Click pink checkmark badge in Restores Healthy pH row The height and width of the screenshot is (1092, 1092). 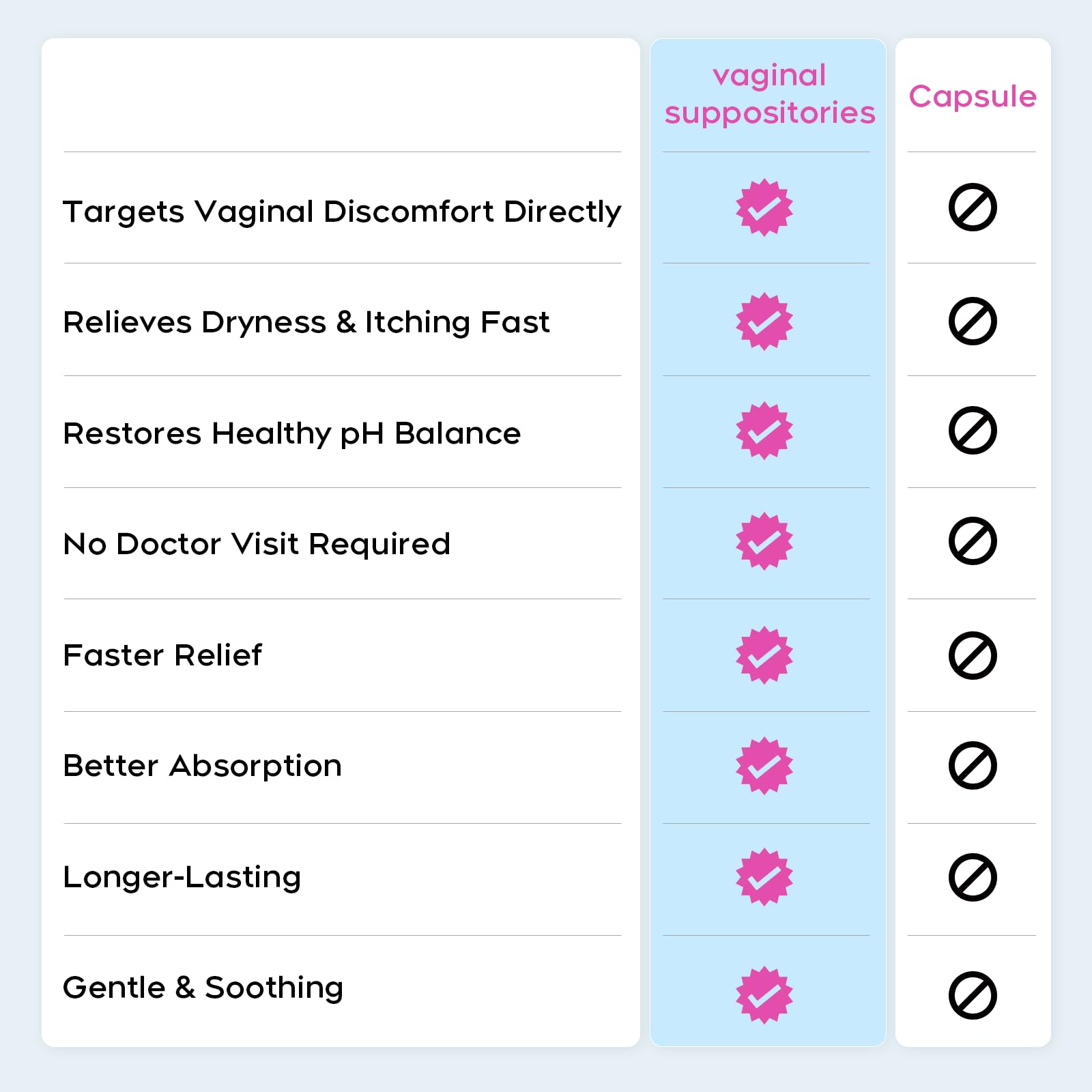[764, 431]
